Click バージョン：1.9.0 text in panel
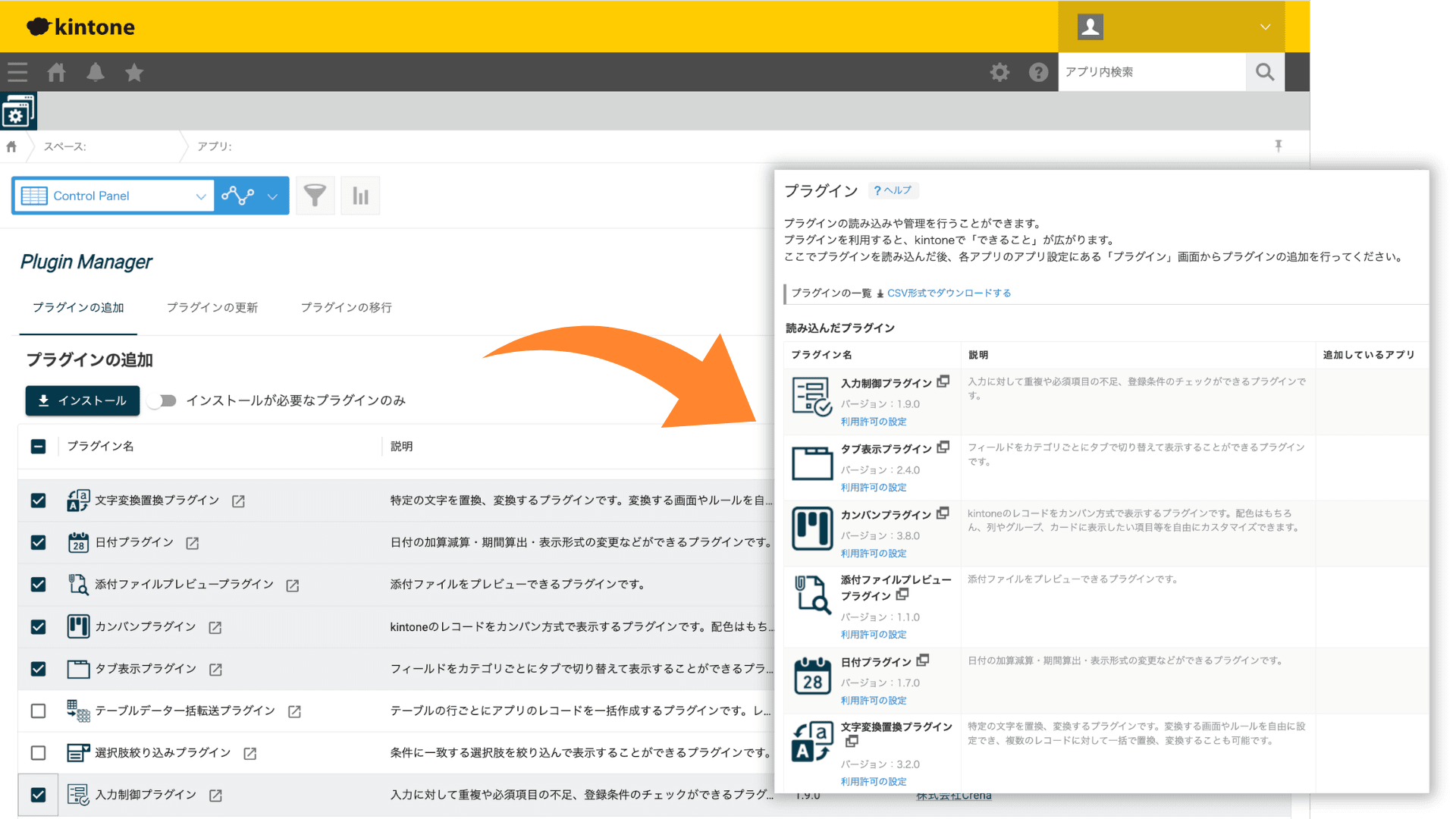Image resolution: width=1456 pixels, height=819 pixels. point(880,404)
